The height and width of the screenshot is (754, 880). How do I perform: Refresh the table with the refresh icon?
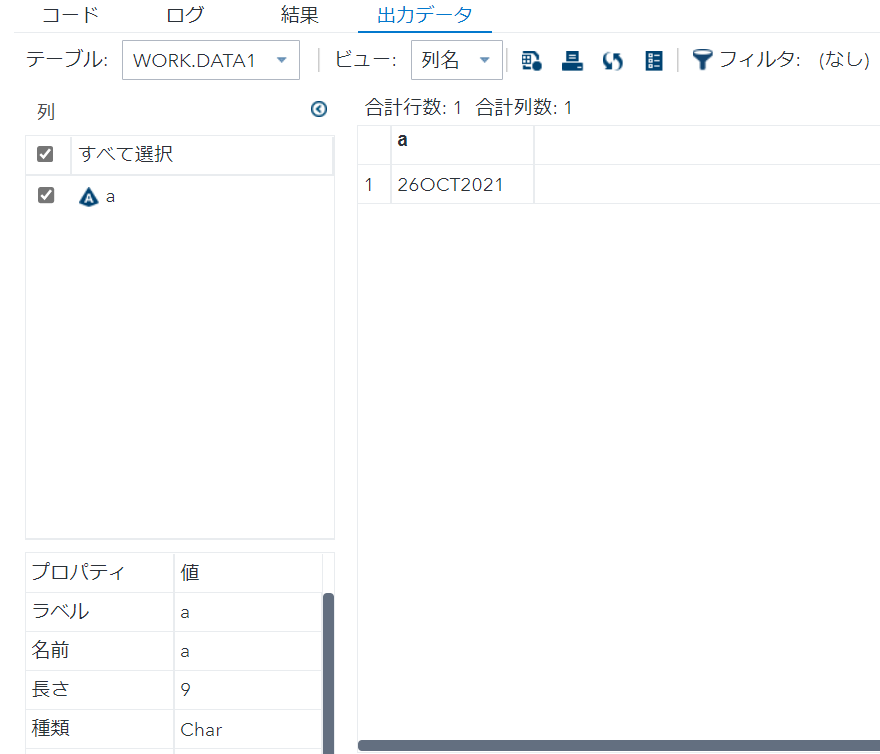click(613, 61)
